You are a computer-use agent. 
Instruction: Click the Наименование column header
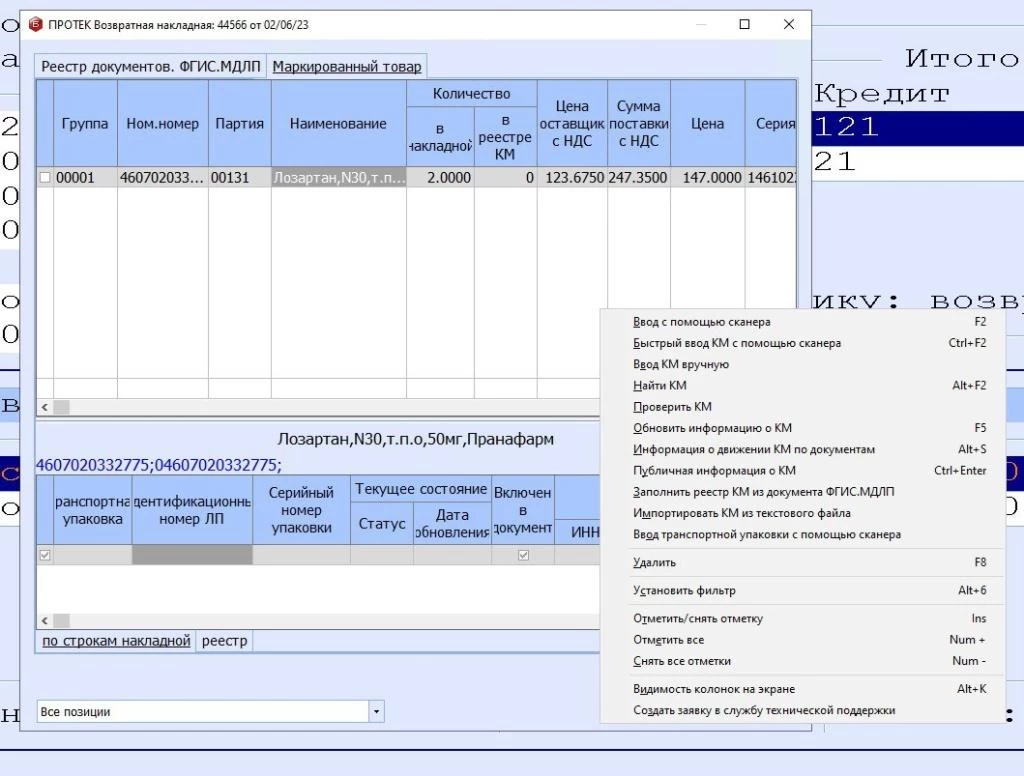338,123
